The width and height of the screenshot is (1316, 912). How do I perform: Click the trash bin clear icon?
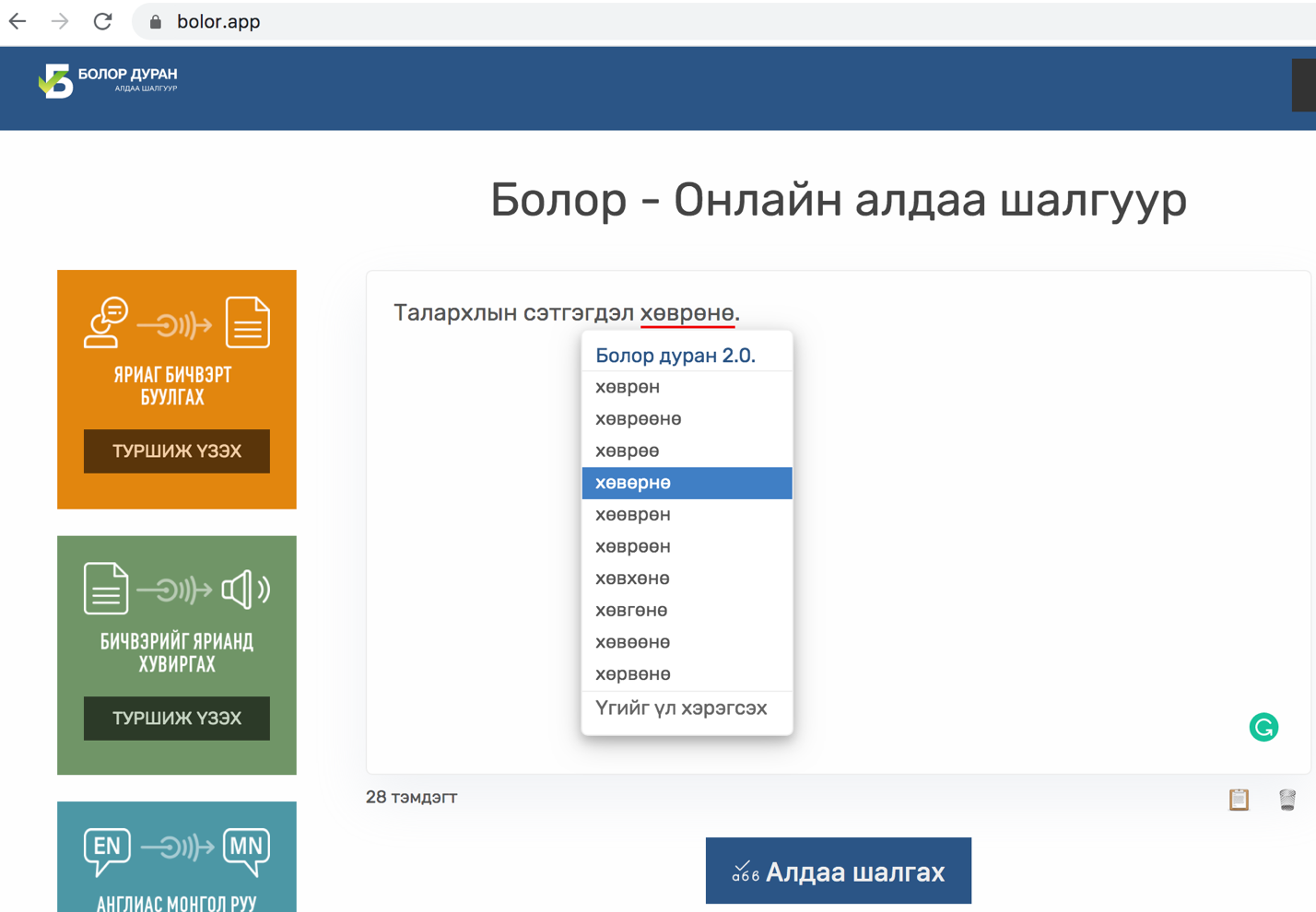[x=1287, y=799]
